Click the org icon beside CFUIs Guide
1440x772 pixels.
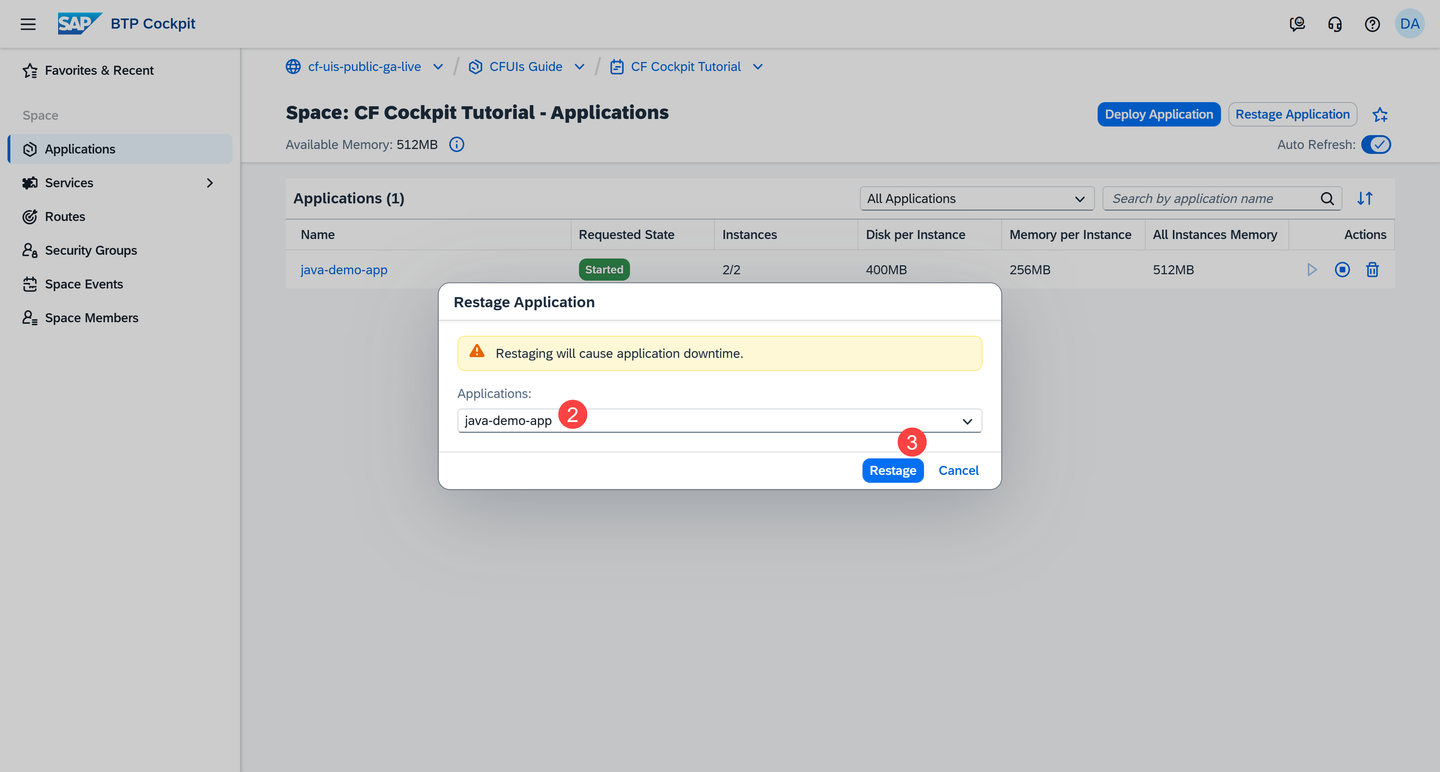coord(475,67)
